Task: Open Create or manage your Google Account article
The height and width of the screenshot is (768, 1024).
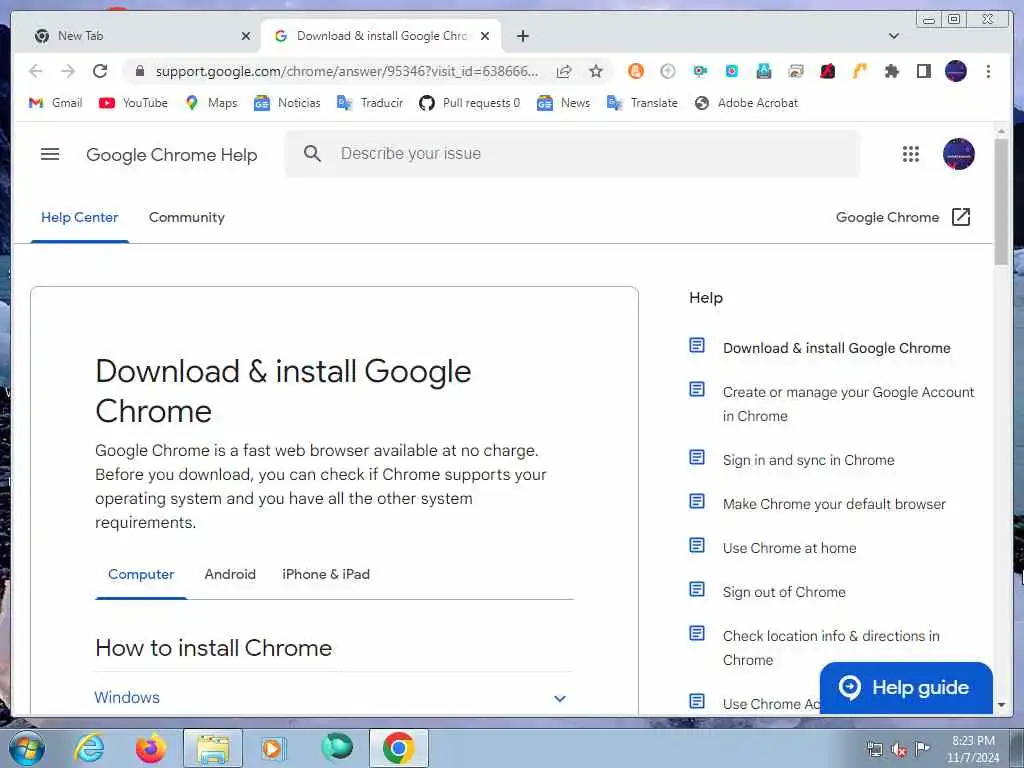Action: 848,404
